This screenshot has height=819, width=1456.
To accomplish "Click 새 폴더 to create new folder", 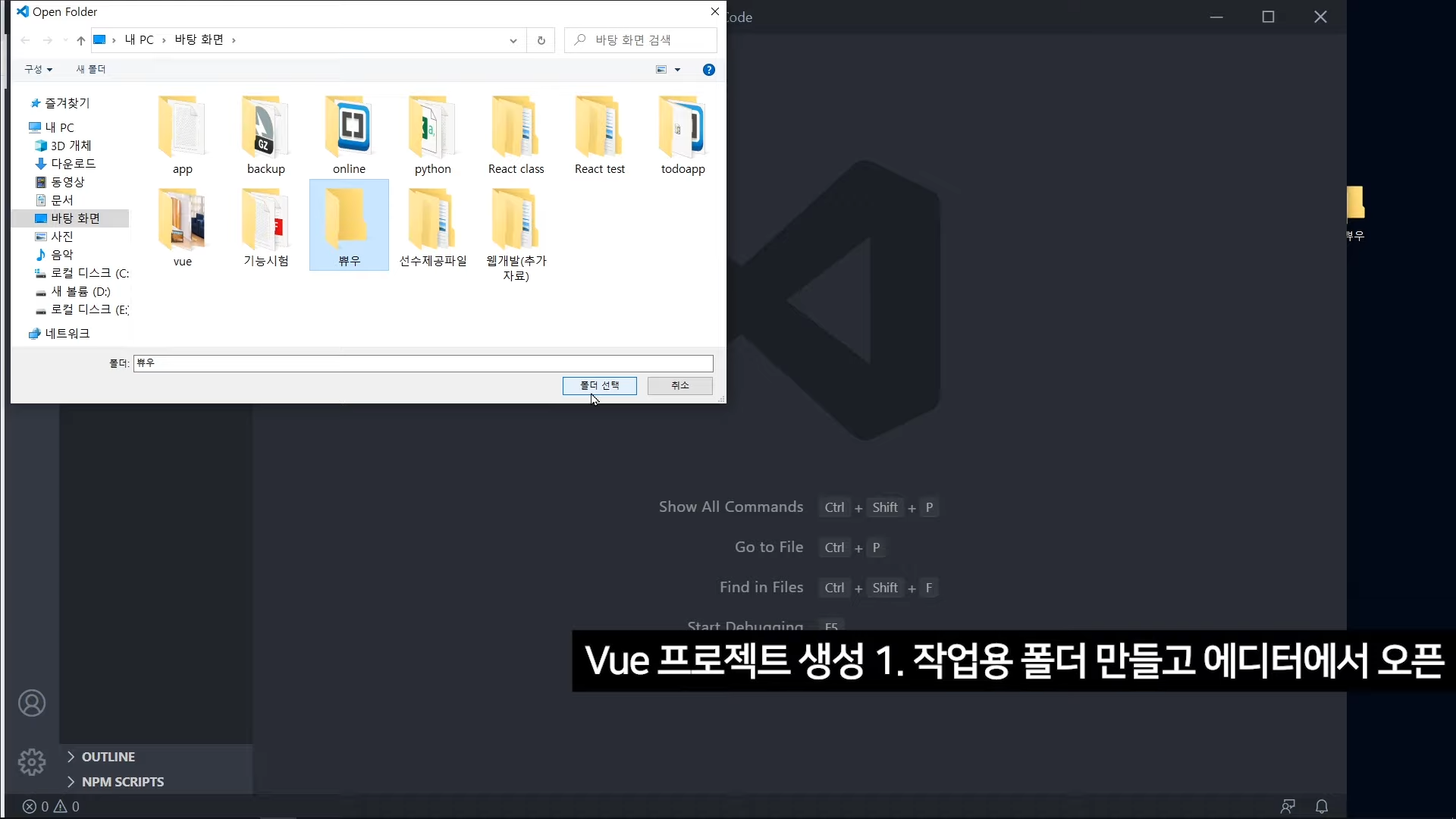I will [91, 69].
